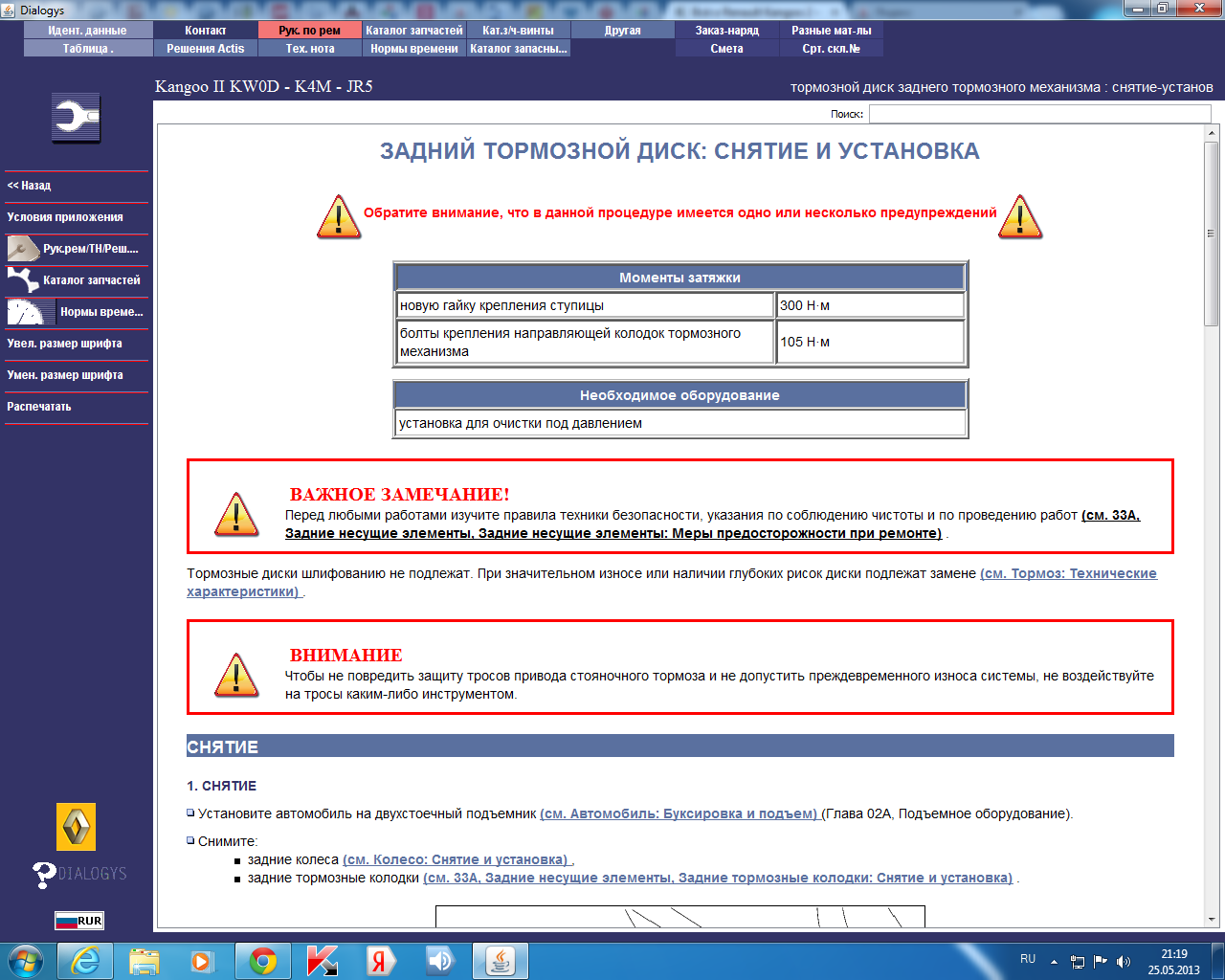
Task: Select the Рук. по рем tab
Action: tap(310, 31)
